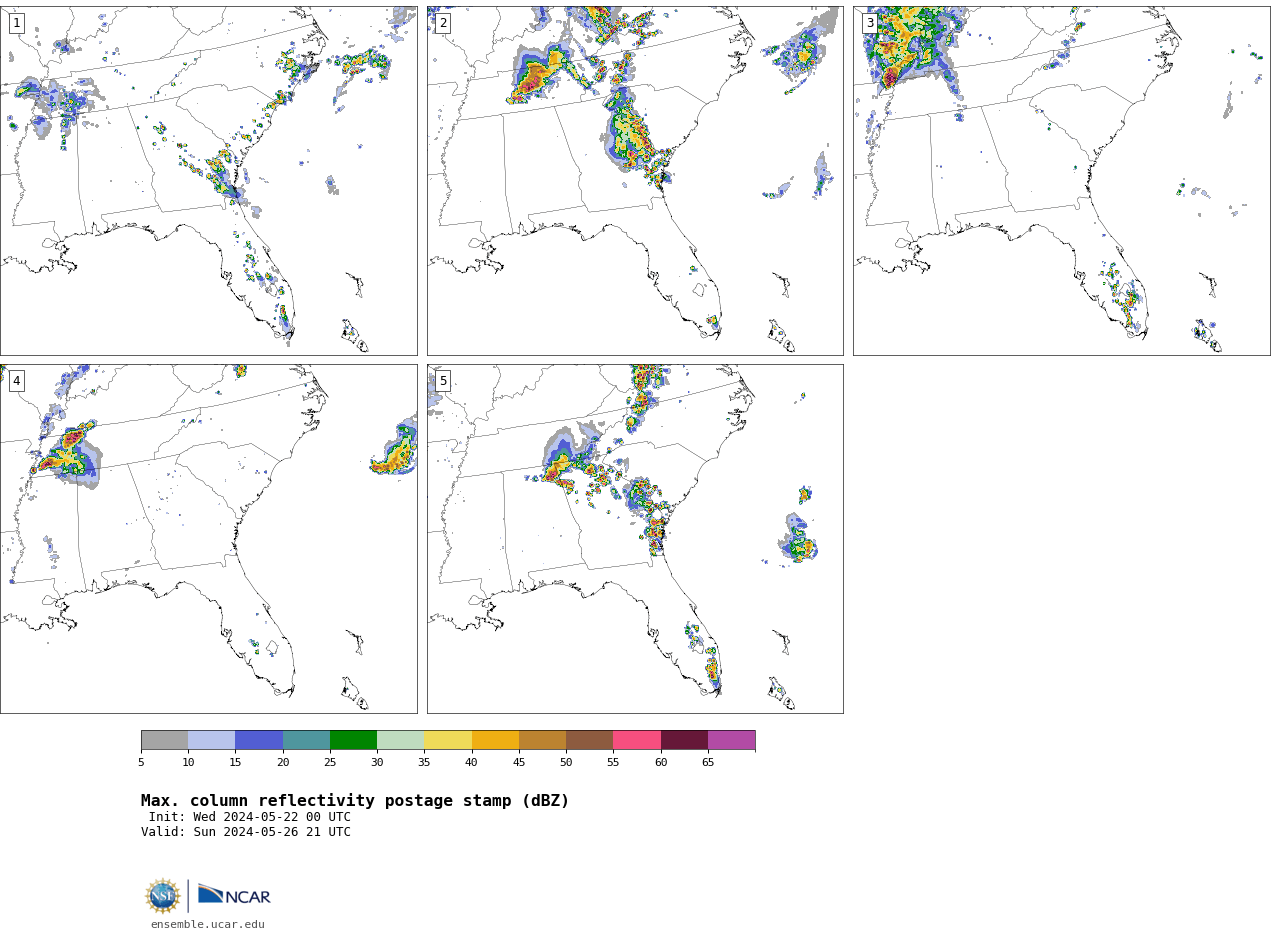
Task: Click the pink 55-60 dBZ color swatch
Action: (637, 740)
